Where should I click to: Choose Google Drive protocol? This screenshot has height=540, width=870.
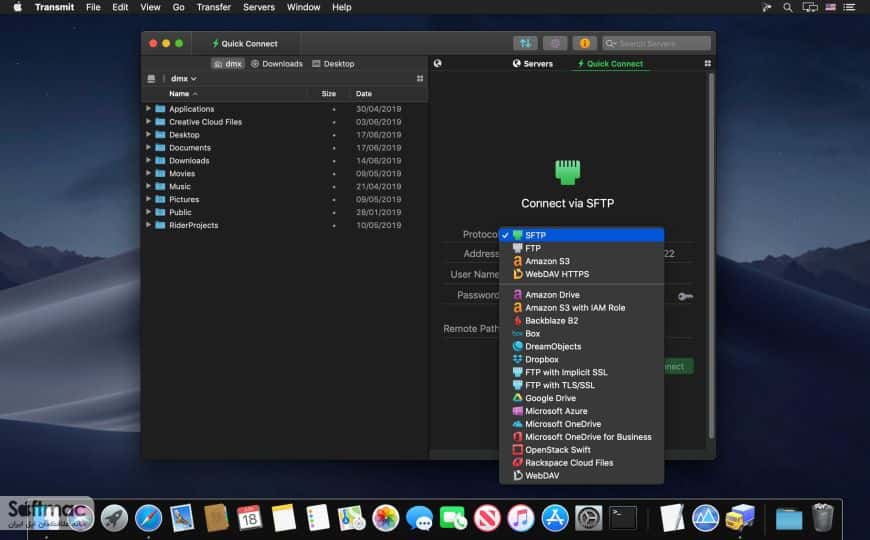click(x=581, y=398)
